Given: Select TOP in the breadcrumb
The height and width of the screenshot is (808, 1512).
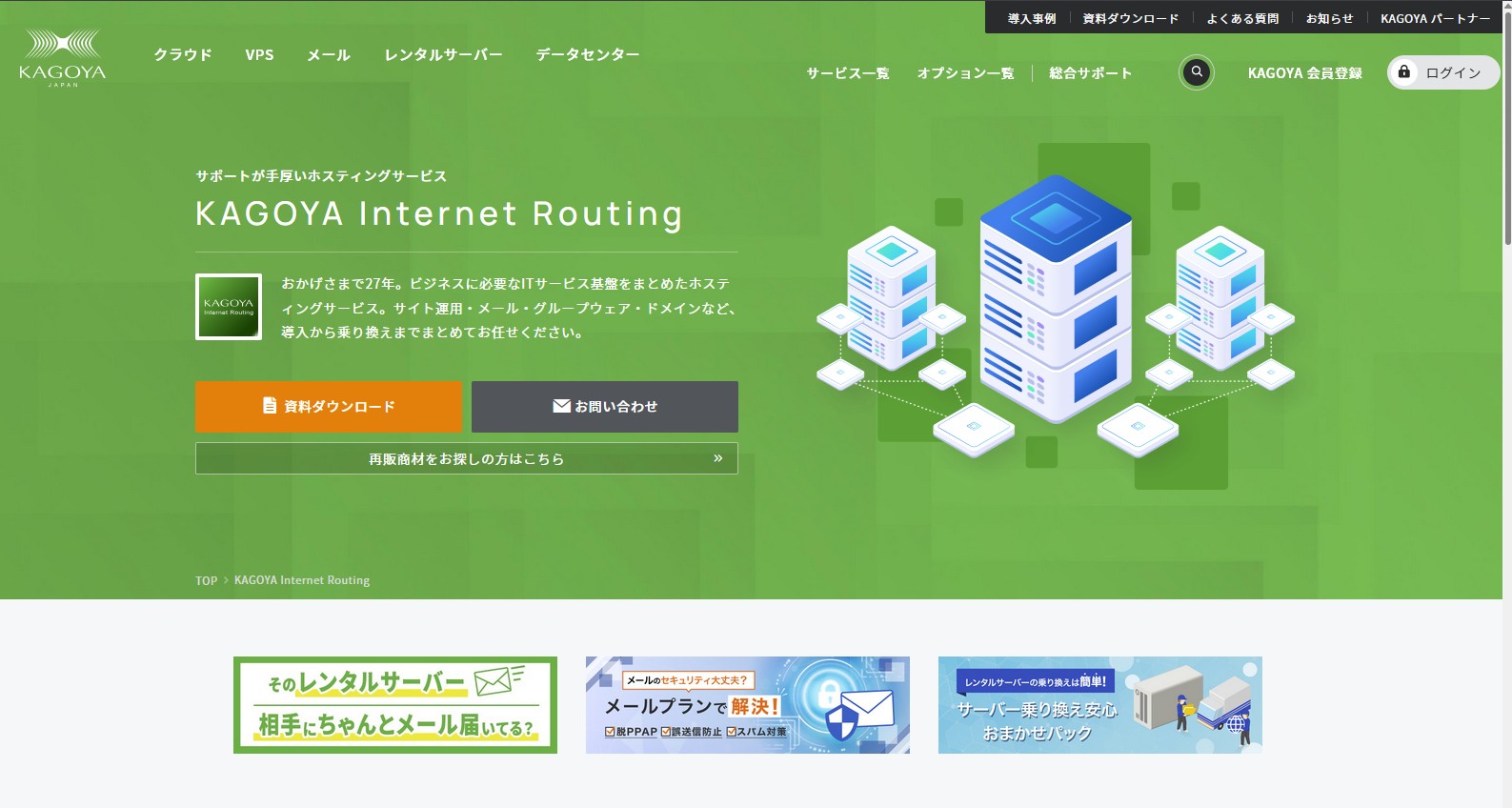Looking at the screenshot, I should [x=206, y=580].
